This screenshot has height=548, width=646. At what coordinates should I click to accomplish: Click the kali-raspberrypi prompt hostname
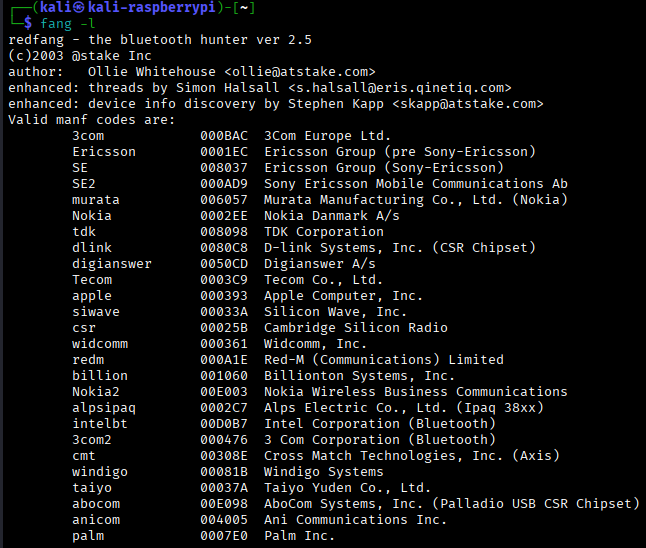152,7
